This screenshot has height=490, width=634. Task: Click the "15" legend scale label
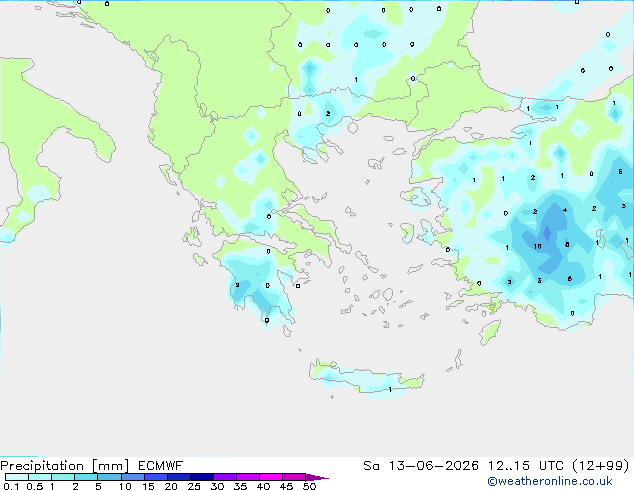tap(148, 486)
